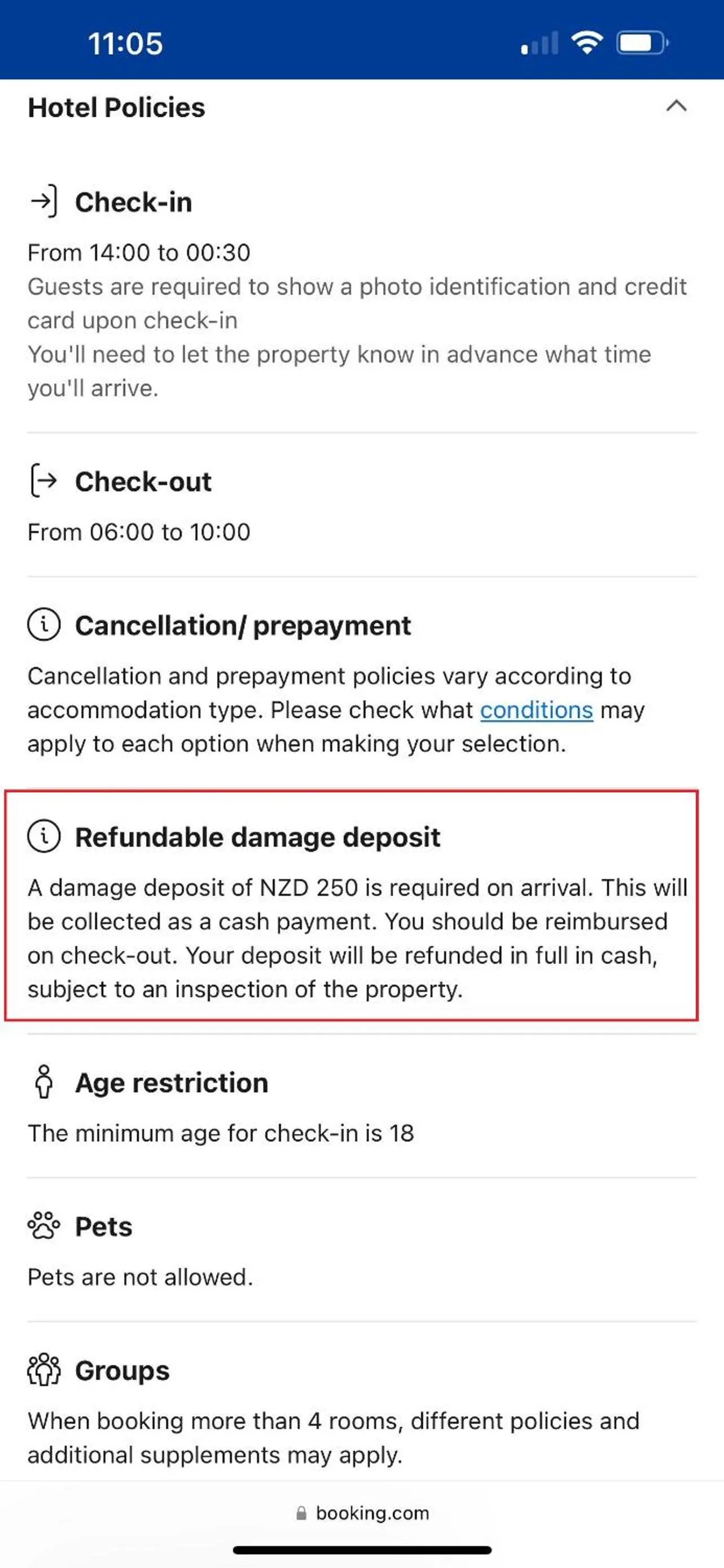Screen dimensions: 724x1568
Task: Collapse the Hotel Policies section chevron
Action: coord(676,107)
